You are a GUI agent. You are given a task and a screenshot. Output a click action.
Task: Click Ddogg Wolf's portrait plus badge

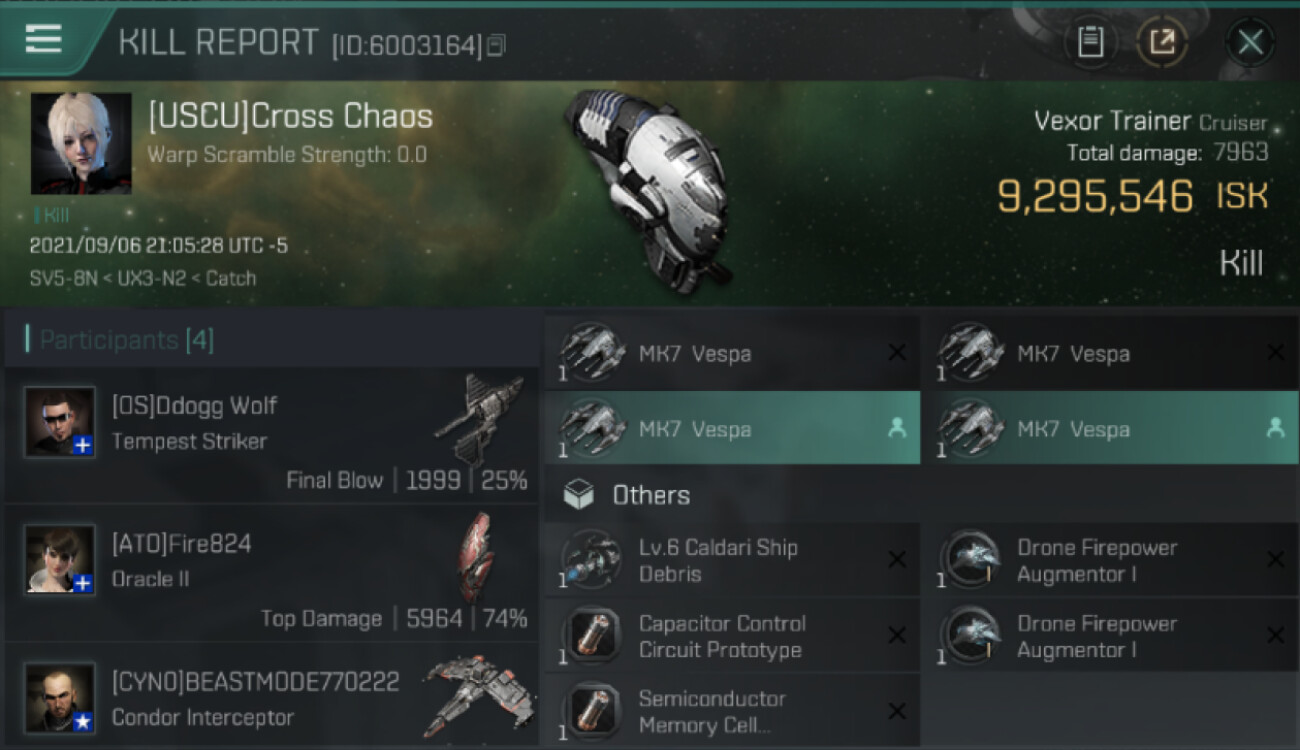pyautogui.click(x=83, y=445)
